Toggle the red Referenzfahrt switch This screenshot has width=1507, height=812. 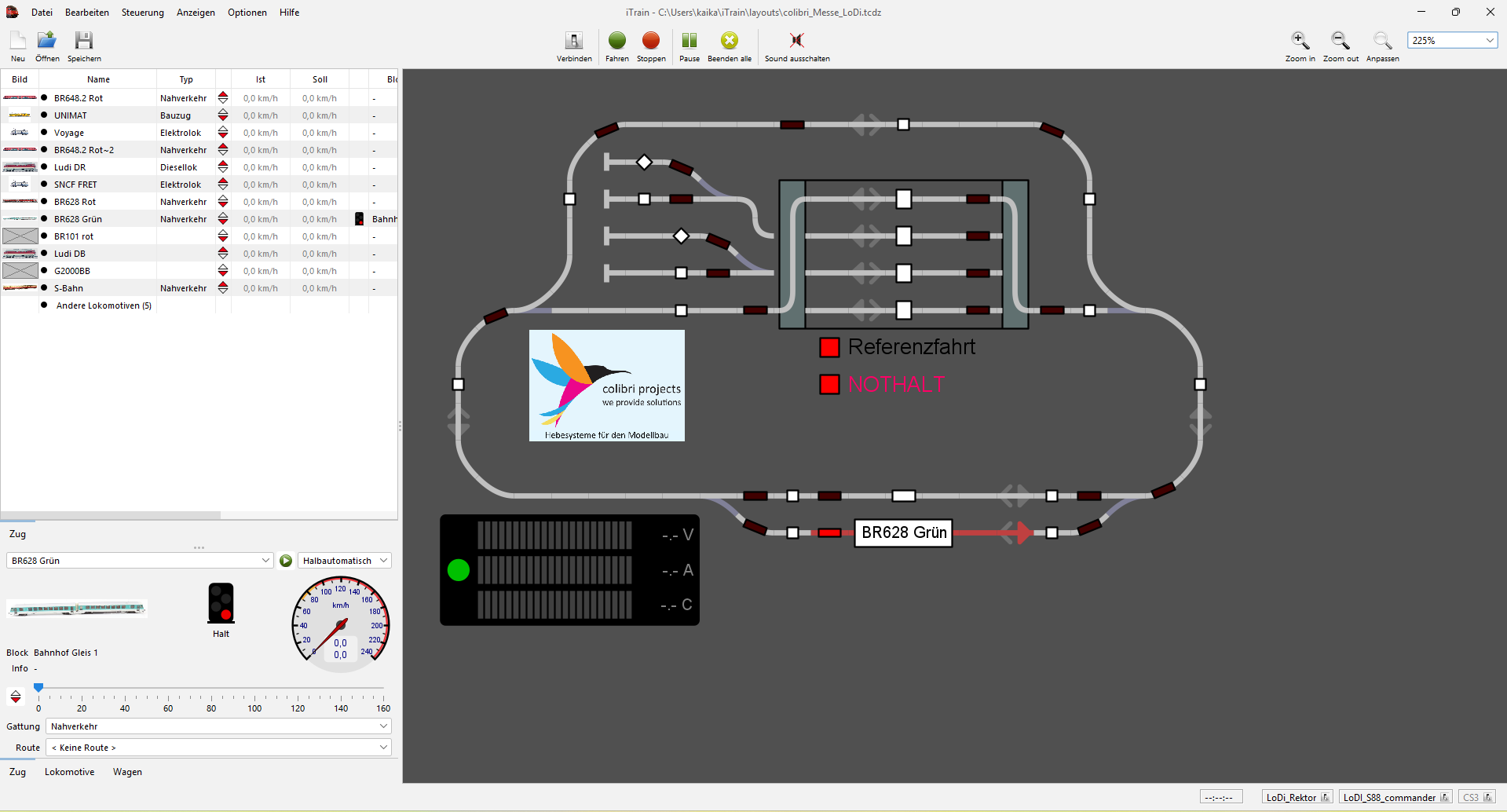(829, 347)
